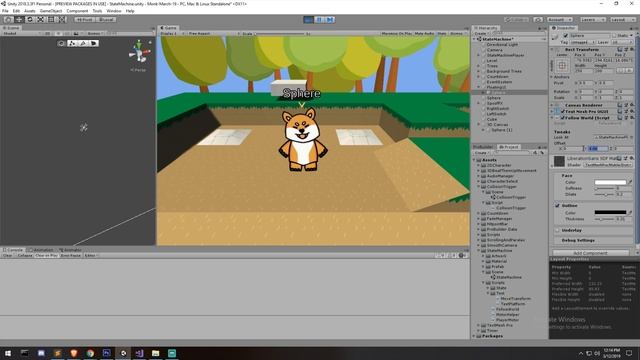Open the Window menu
Viewport: 640px width, 360px height.
(x=114, y=11)
